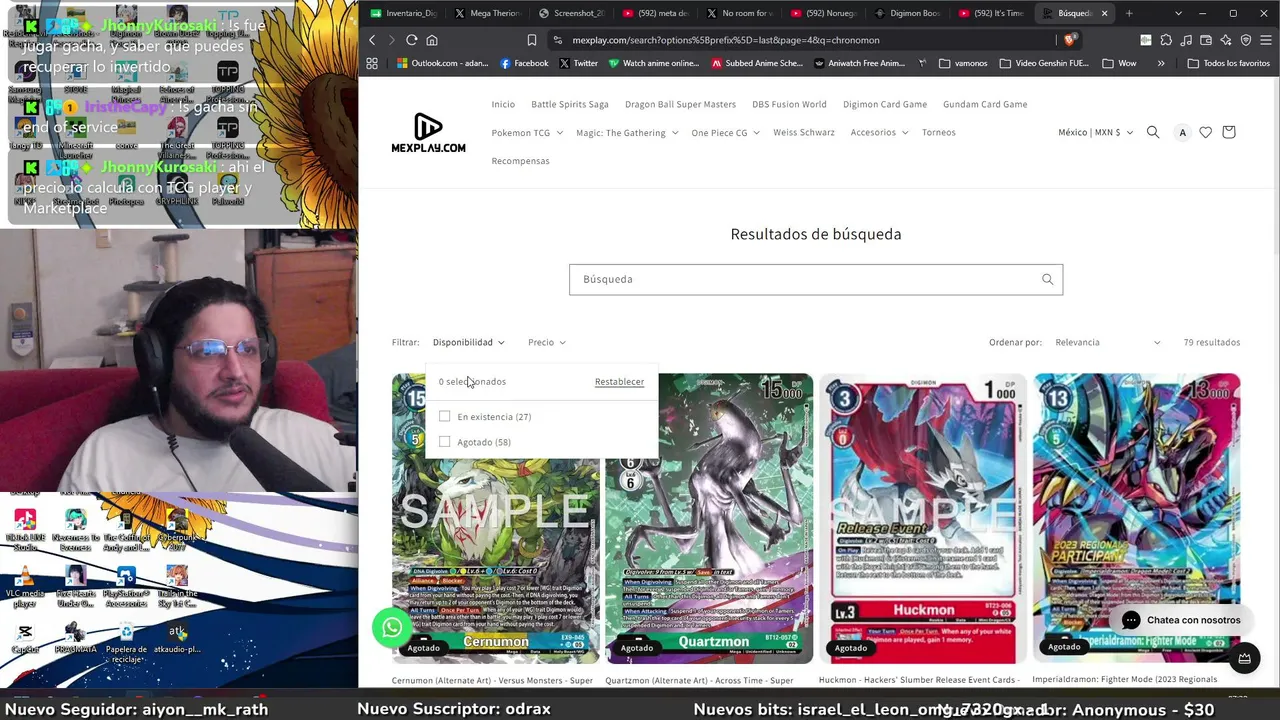Viewport: 1280px width, 720px height.
Task: Open Recompensas menu item
Action: tap(520, 161)
